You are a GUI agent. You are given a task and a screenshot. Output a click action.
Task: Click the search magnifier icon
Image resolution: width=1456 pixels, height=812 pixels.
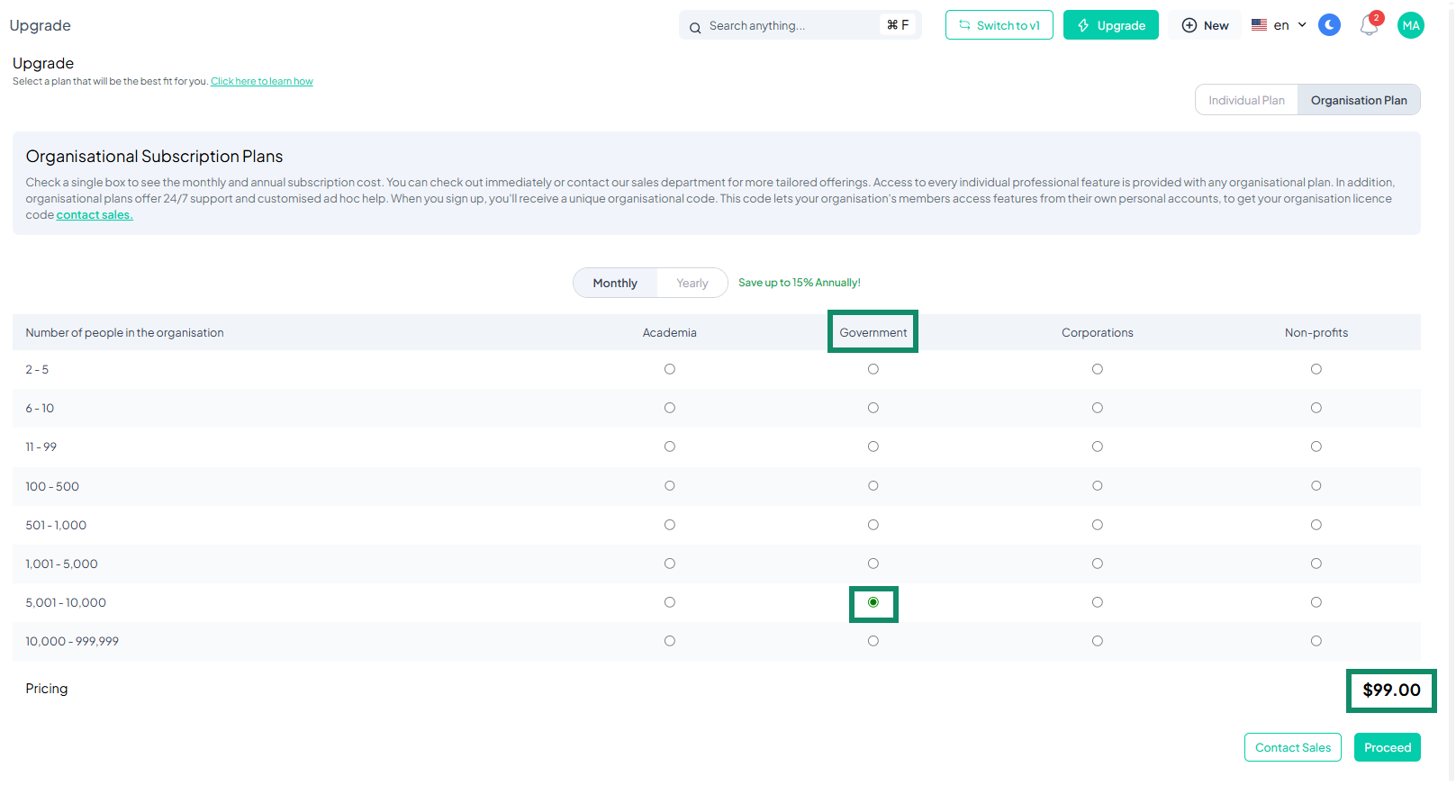click(695, 27)
